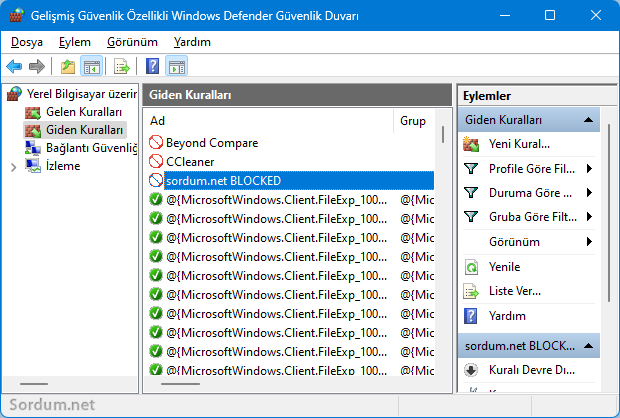Toggle the Action pane toolbar icon
The height and width of the screenshot is (418, 620).
(x=177, y=66)
